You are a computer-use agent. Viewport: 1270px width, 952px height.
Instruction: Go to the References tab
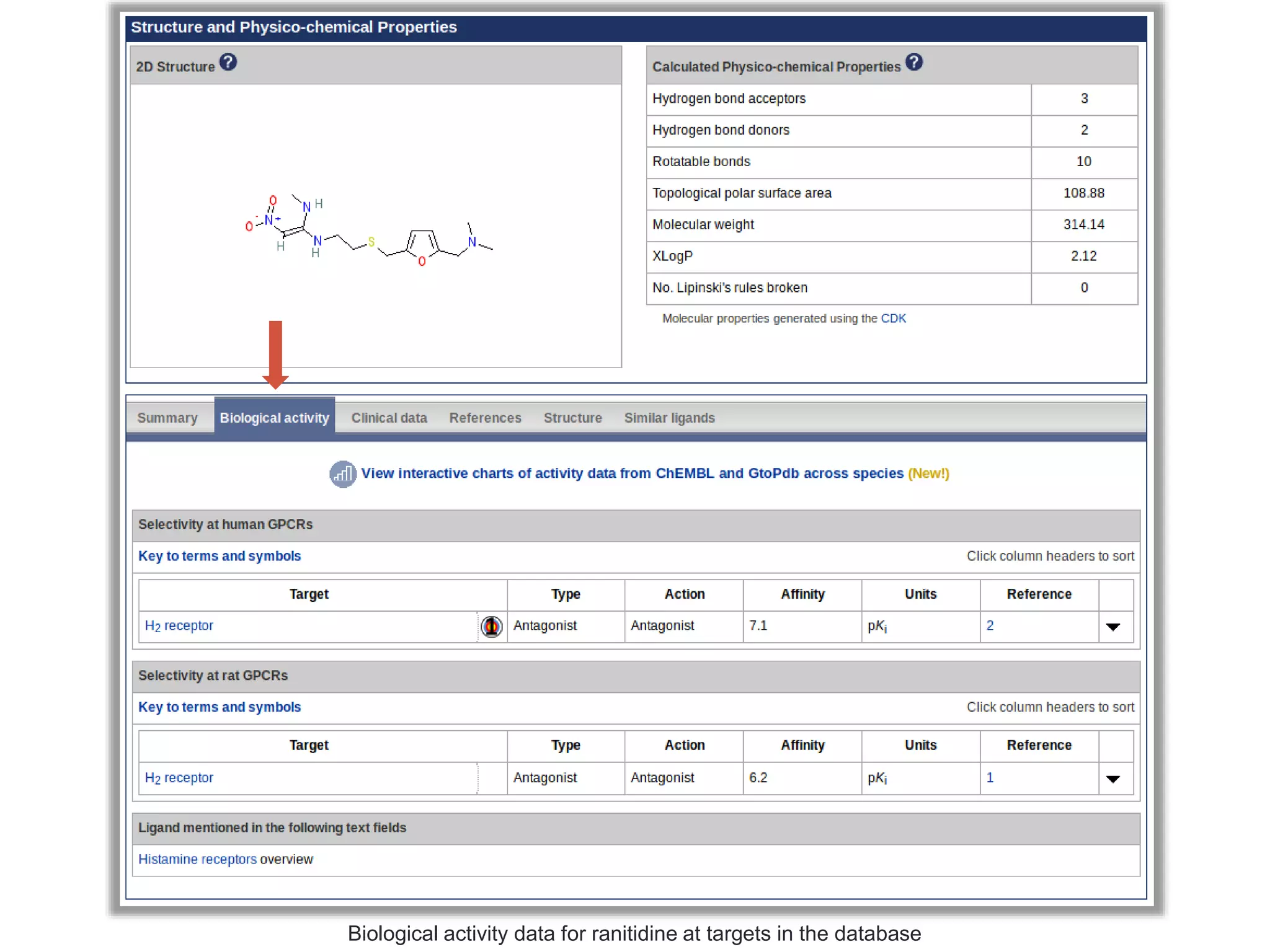coord(486,418)
